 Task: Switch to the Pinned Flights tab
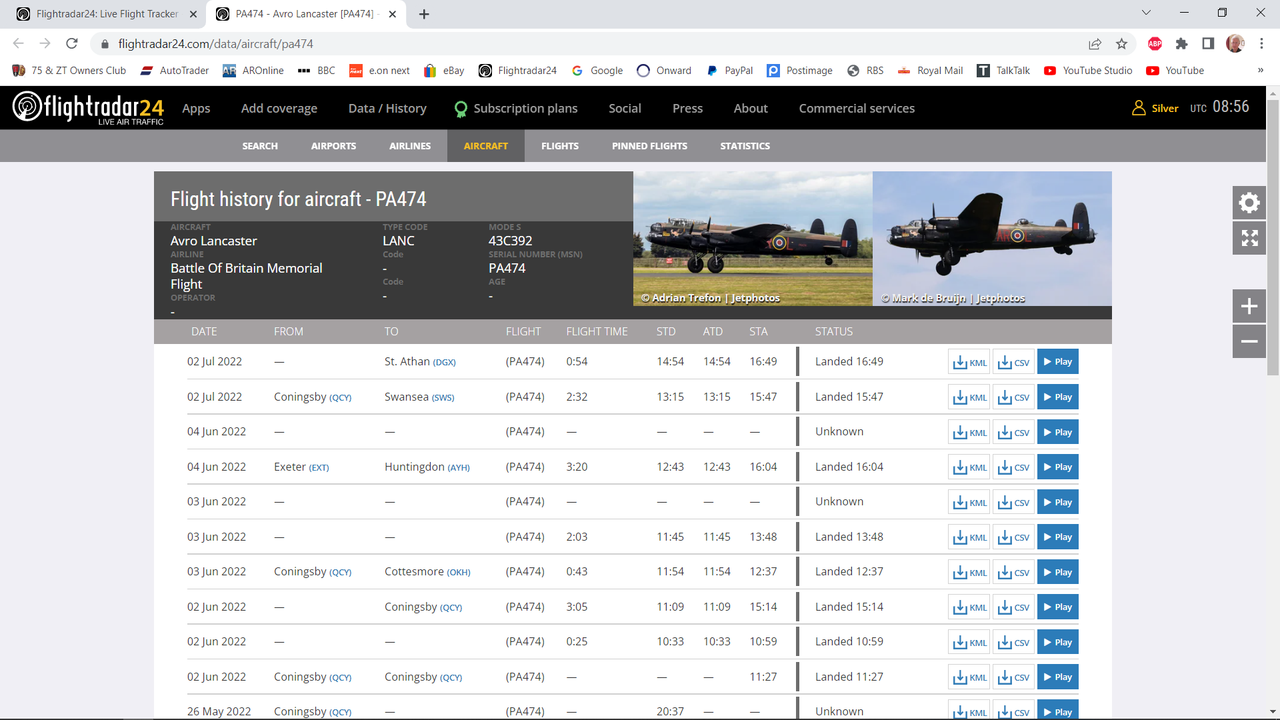click(650, 146)
